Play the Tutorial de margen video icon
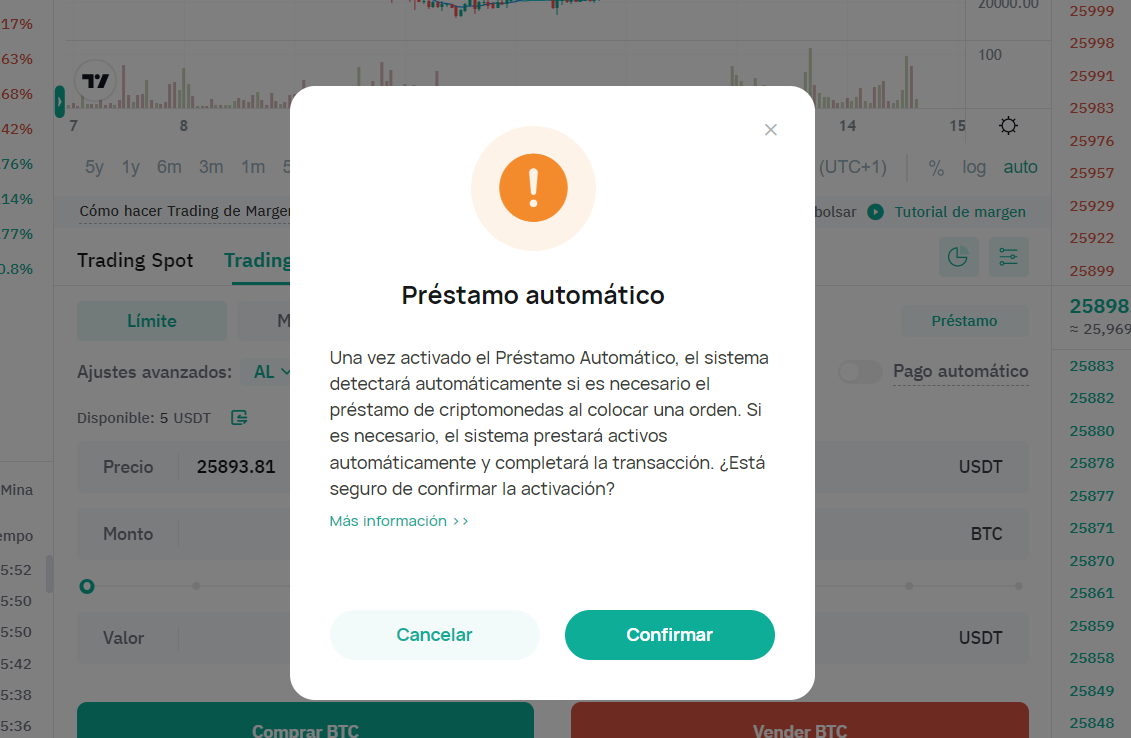The width and height of the screenshot is (1131, 738). [x=875, y=212]
